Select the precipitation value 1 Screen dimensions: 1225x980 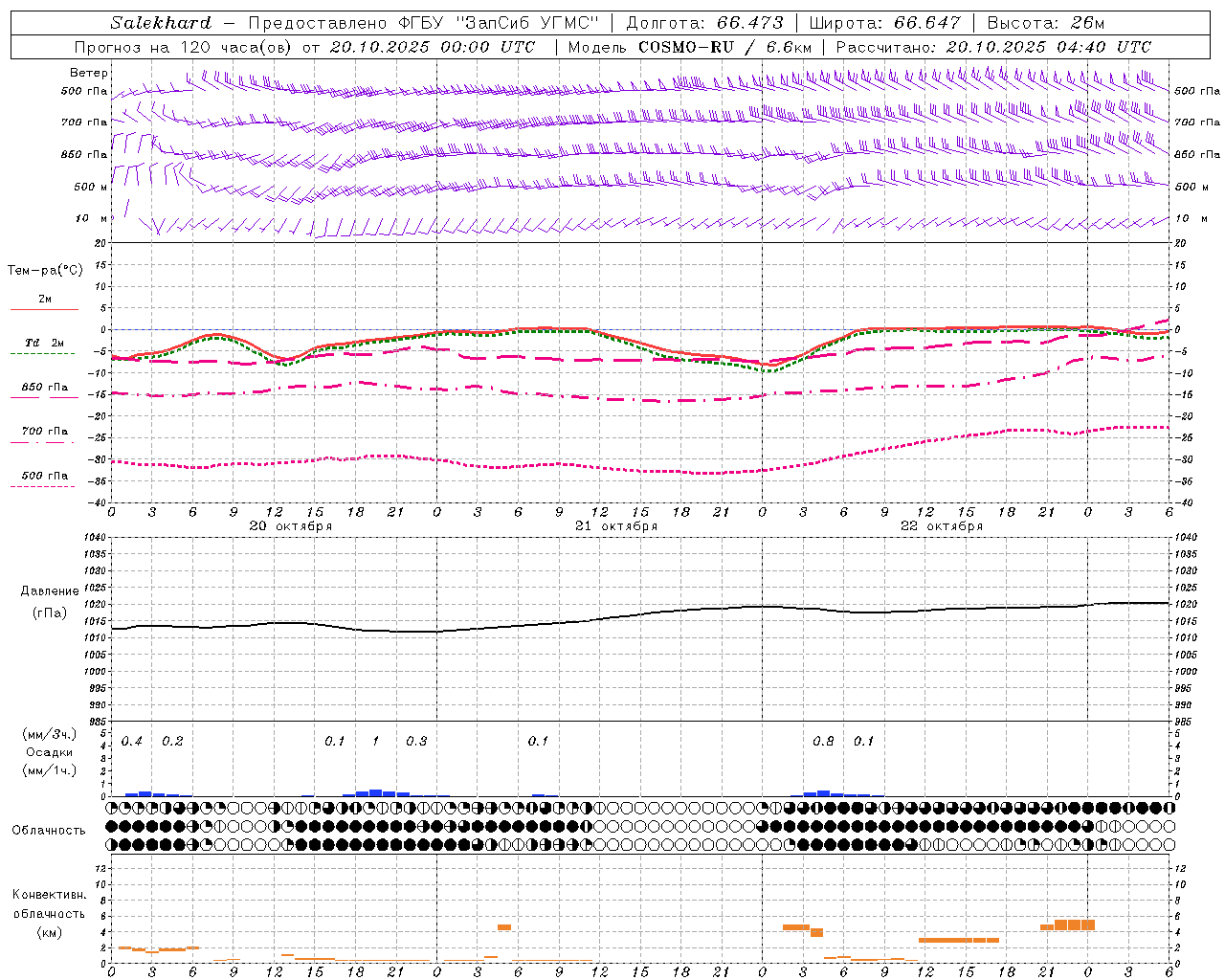tap(375, 742)
